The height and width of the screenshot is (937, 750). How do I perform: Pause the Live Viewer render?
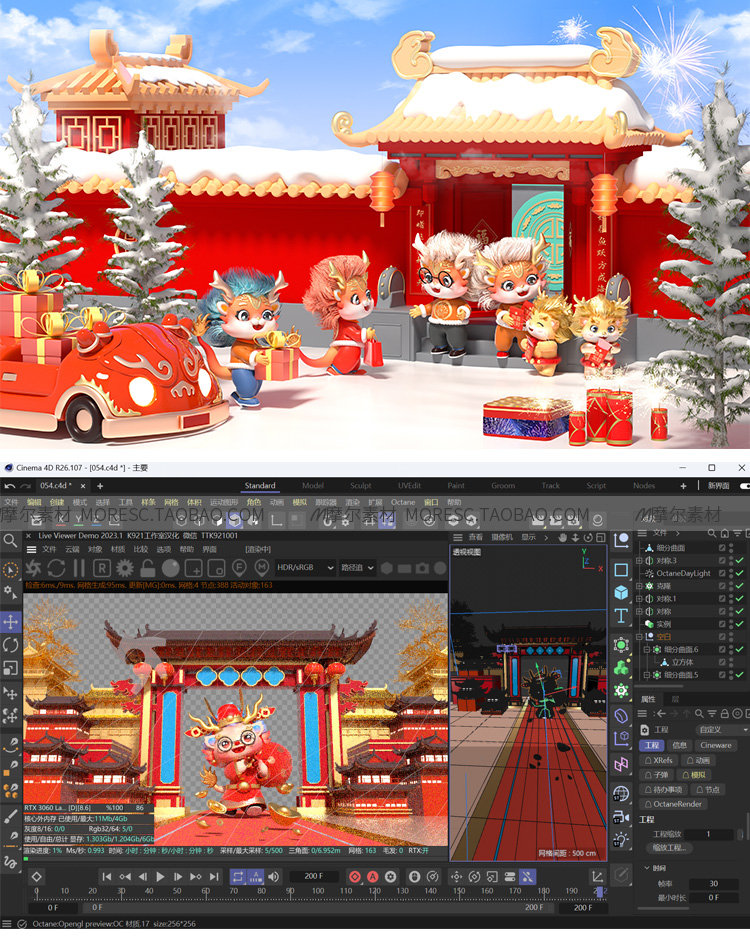coord(79,568)
